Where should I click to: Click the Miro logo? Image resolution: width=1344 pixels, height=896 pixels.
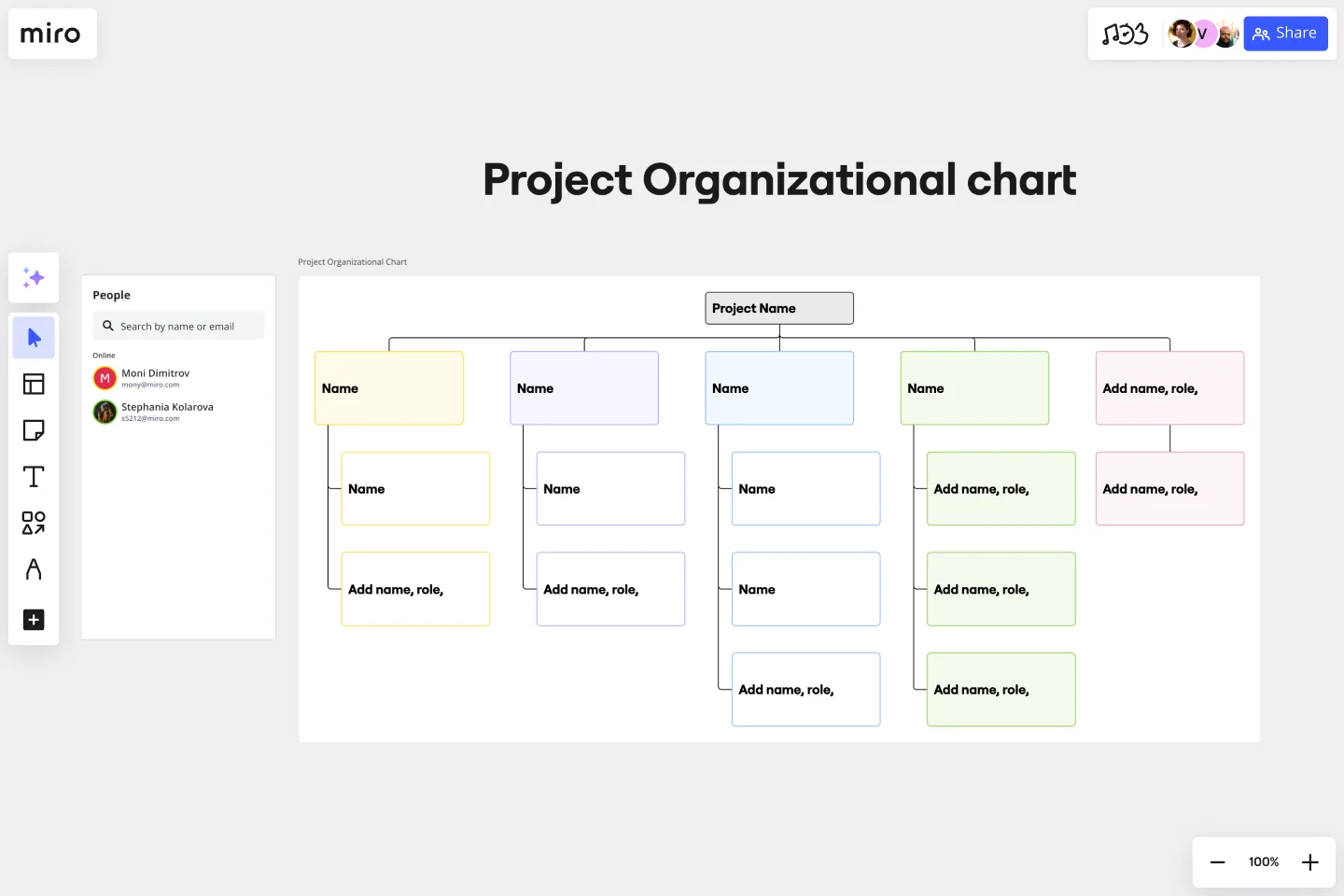coord(51,35)
